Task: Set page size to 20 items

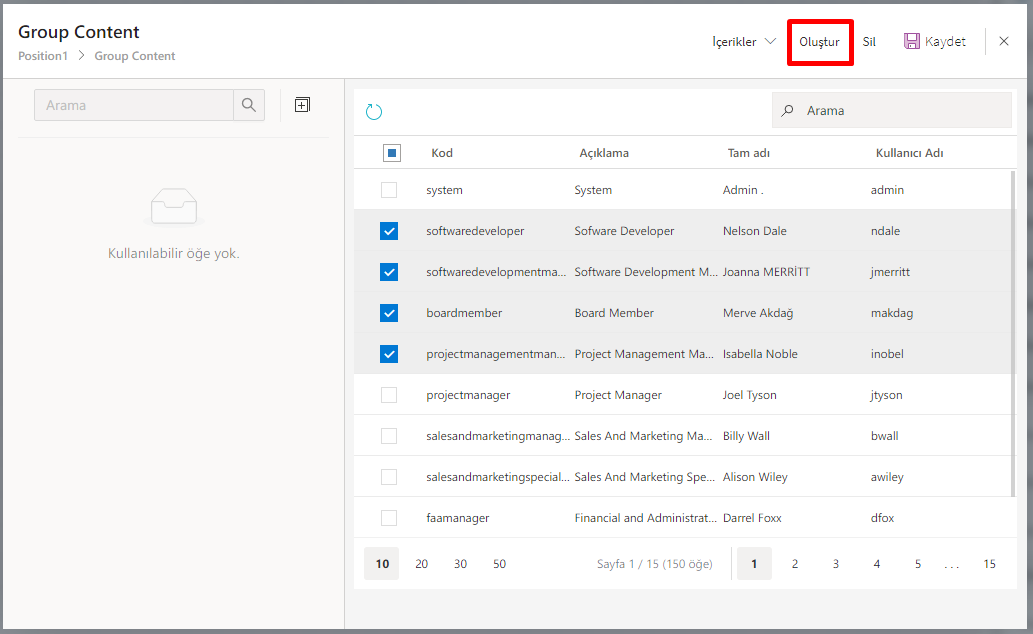Action: [x=422, y=564]
